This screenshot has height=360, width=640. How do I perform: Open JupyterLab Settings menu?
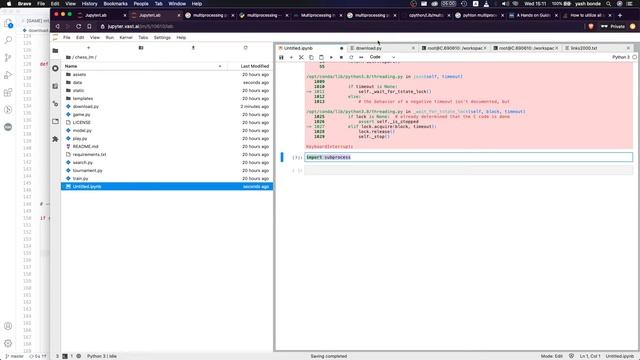162,38
